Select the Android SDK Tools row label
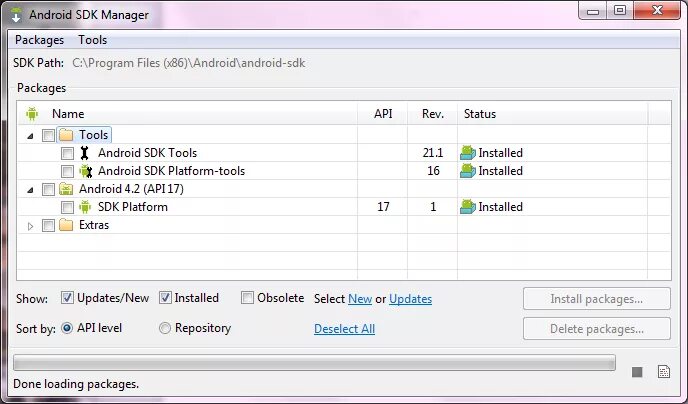Viewport: 688px width, 404px height. 147,153
